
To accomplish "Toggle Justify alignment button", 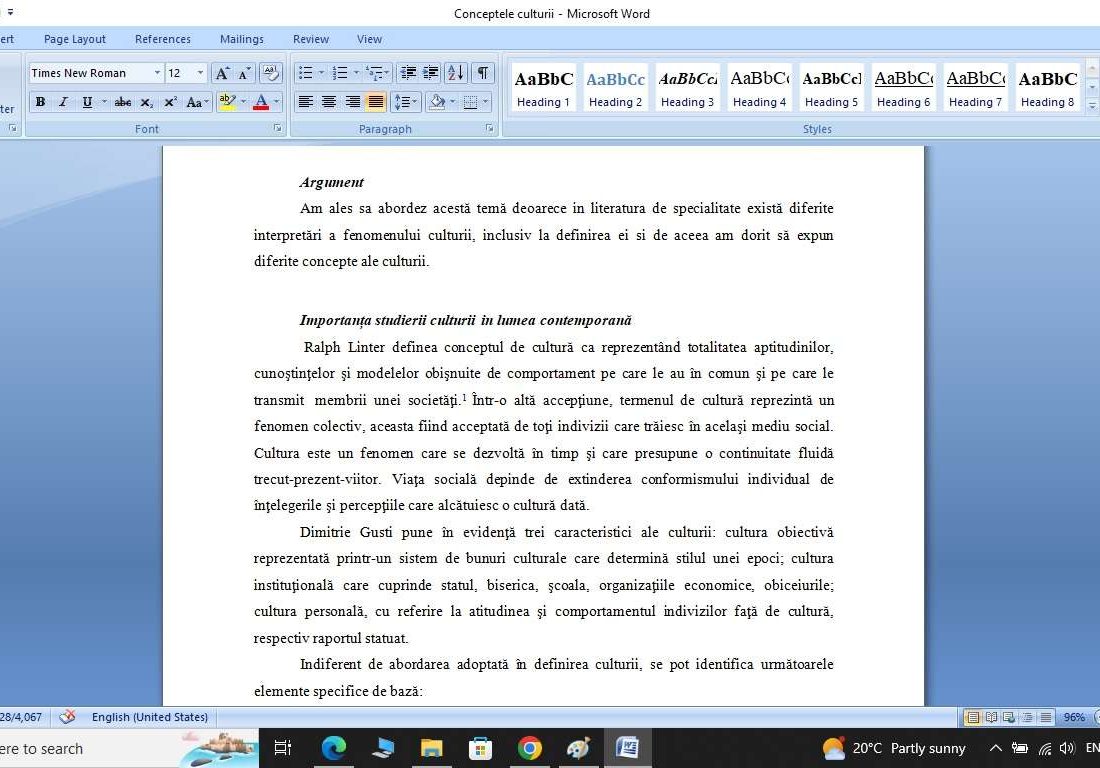I will (376, 102).
